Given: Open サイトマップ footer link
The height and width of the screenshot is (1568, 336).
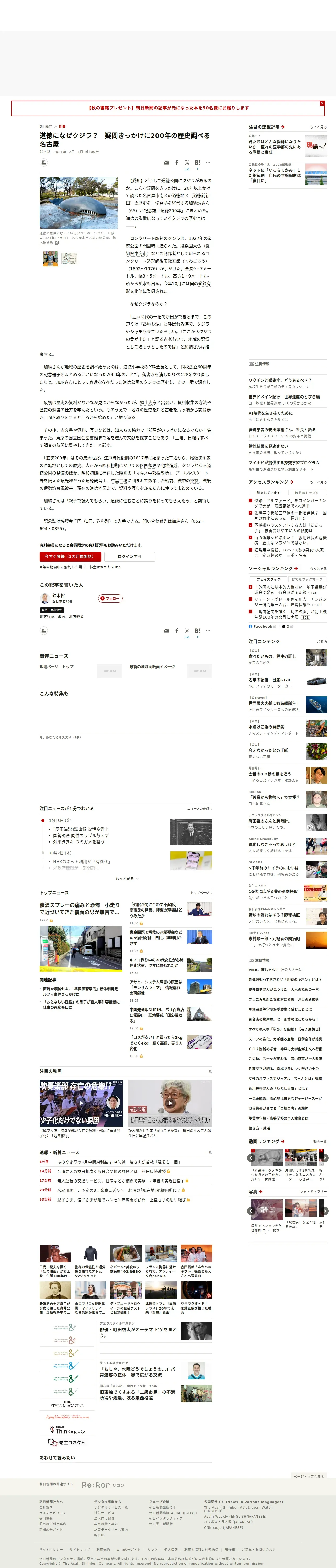Looking at the screenshot, I should (x=79, y=1550).
